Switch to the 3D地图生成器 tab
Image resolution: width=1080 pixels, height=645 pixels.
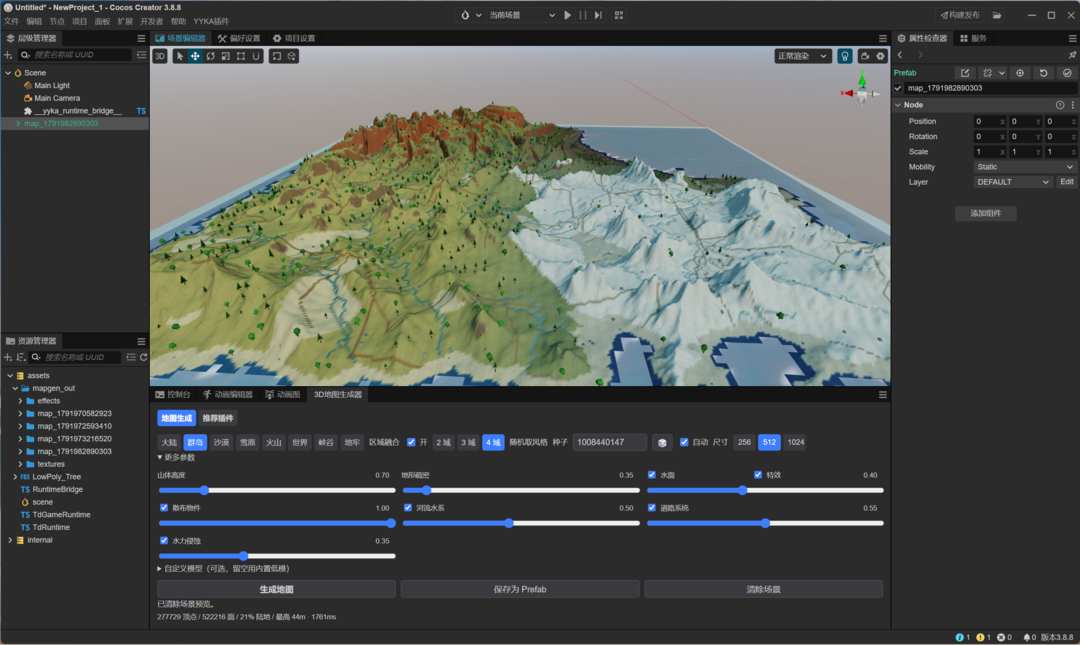coord(338,395)
